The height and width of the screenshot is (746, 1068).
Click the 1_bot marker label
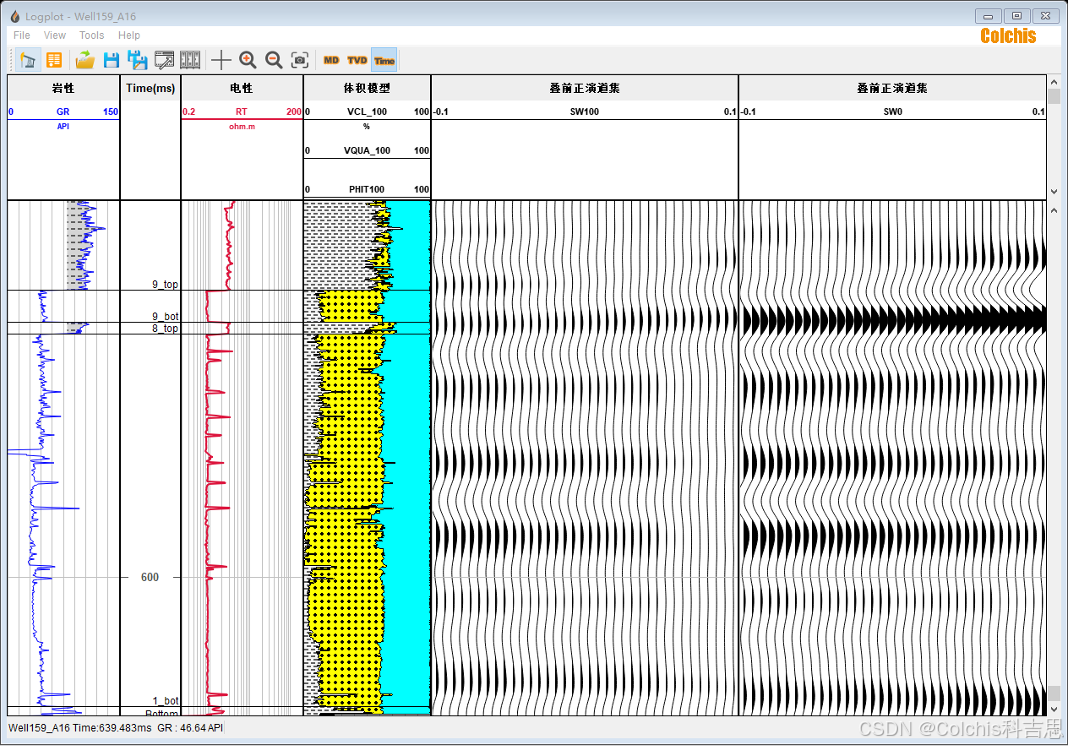pyautogui.click(x=165, y=700)
